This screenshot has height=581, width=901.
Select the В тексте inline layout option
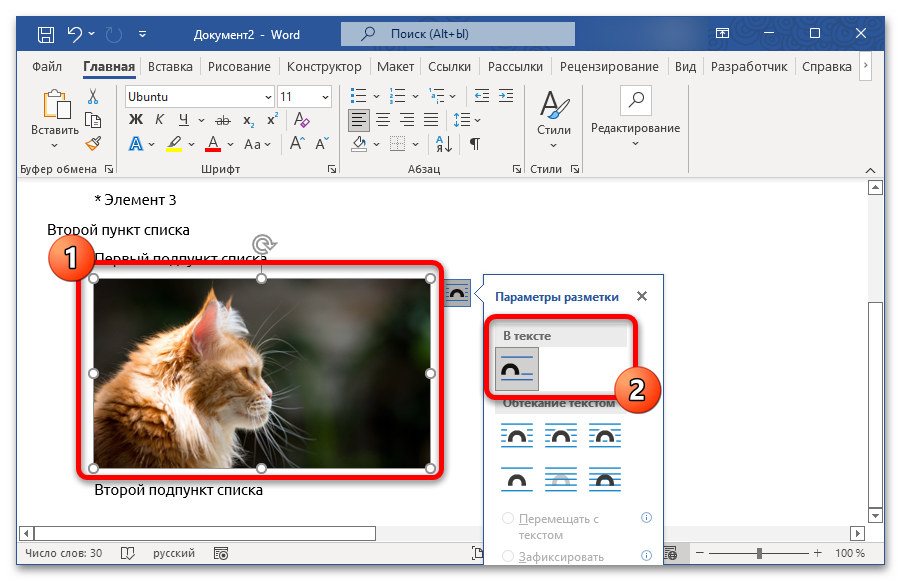(x=517, y=369)
